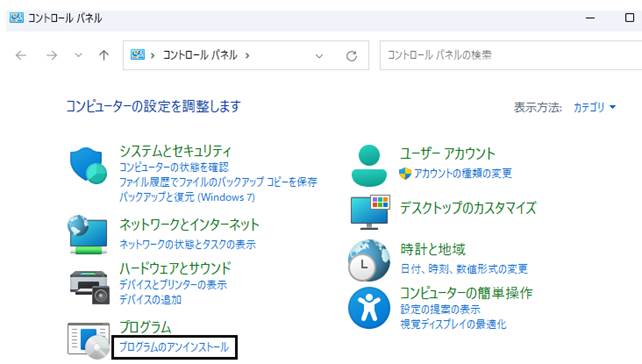
Task: Maximize the Control Panel window
Action: 630,18
